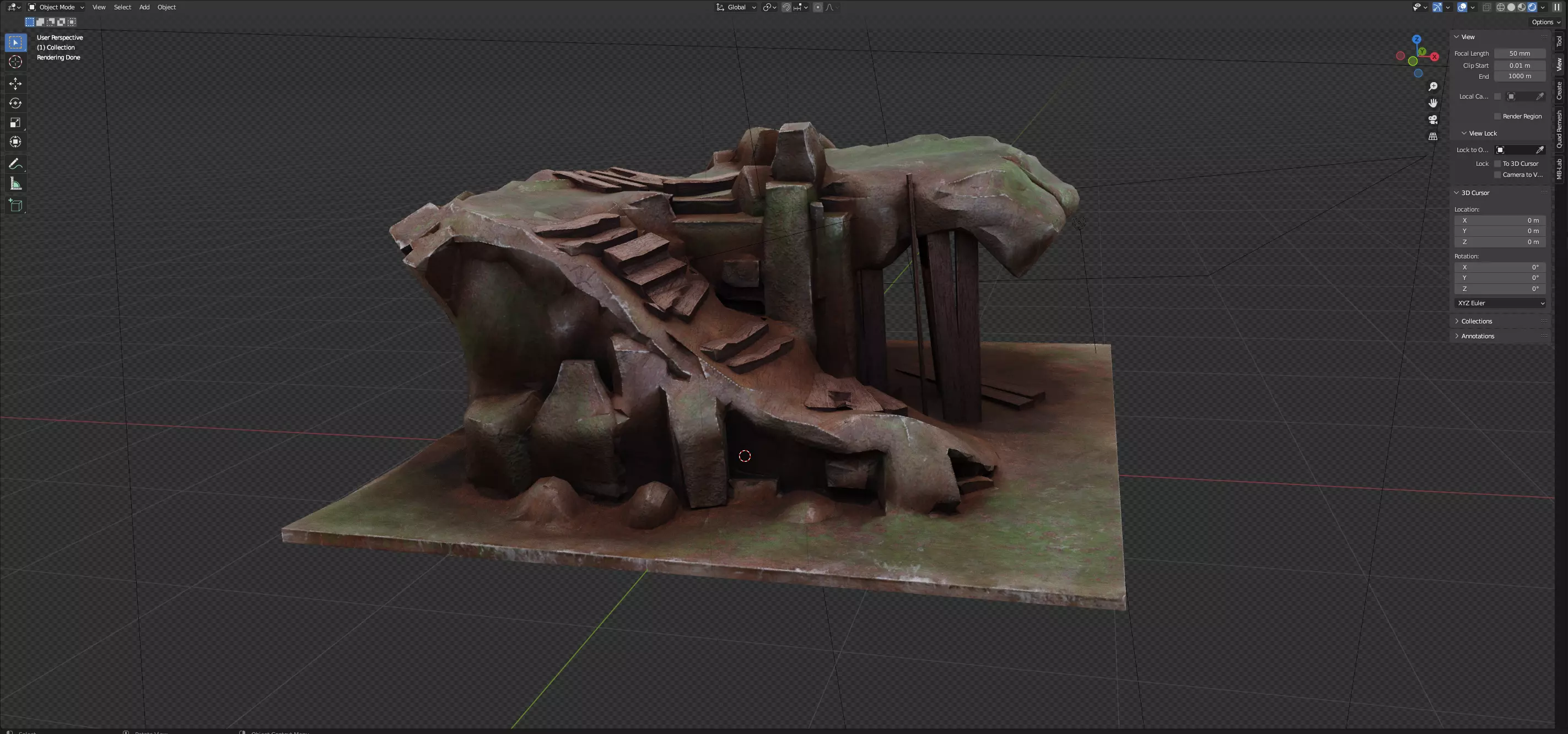1568x734 pixels.
Task: Open overlays options dropdown arrow
Action: [1473, 7]
